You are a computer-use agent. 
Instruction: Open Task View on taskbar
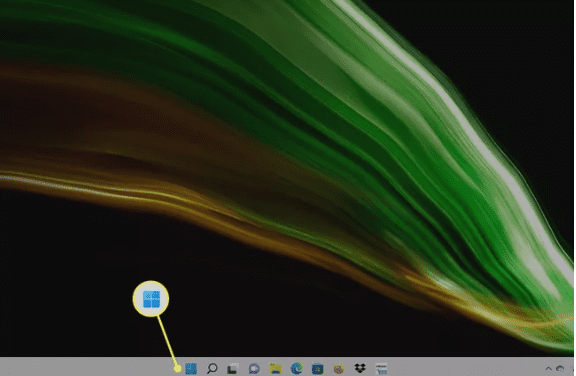[233, 368]
